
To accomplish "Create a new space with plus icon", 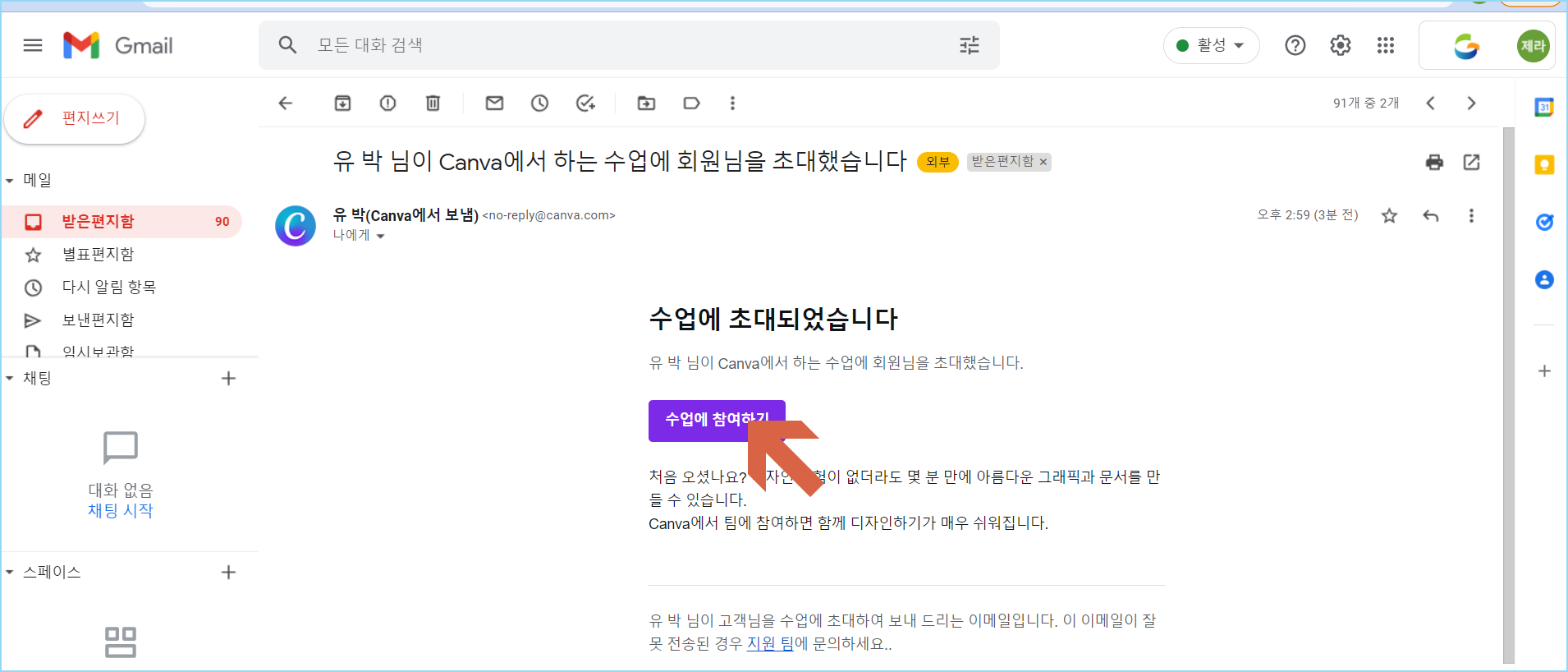I will point(228,572).
